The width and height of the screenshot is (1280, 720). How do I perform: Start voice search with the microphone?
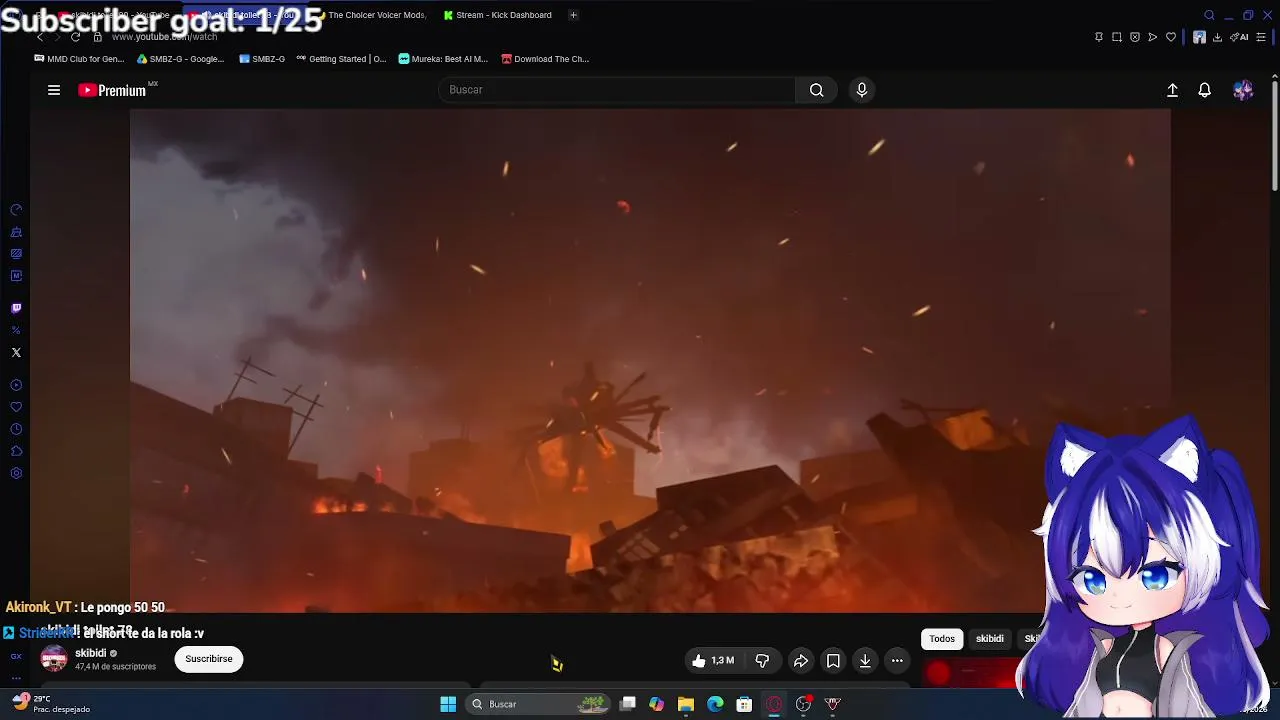point(862,90)
